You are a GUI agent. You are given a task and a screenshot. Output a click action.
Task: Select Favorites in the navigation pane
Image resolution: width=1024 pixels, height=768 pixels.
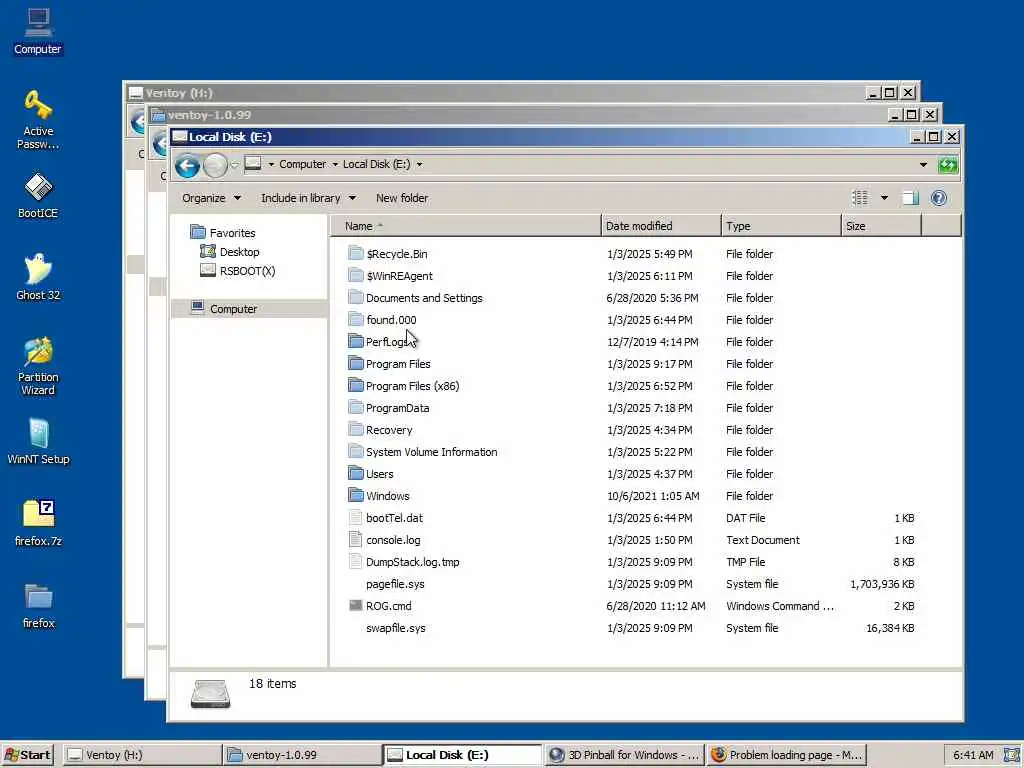(232, 232)
